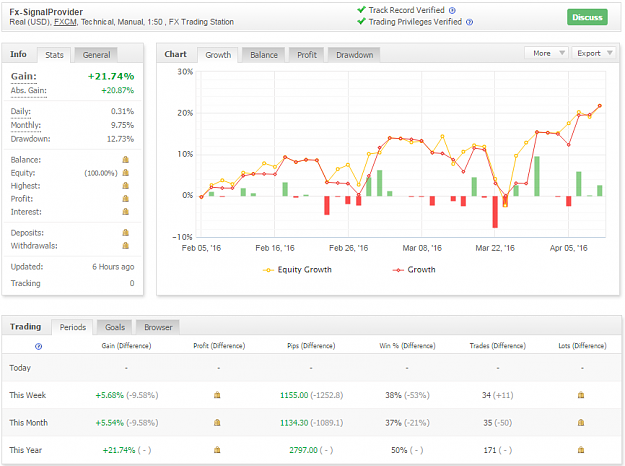Click the Updated 6 Hours ago value
The image size is (625, 466).
[x=113, y=267]
